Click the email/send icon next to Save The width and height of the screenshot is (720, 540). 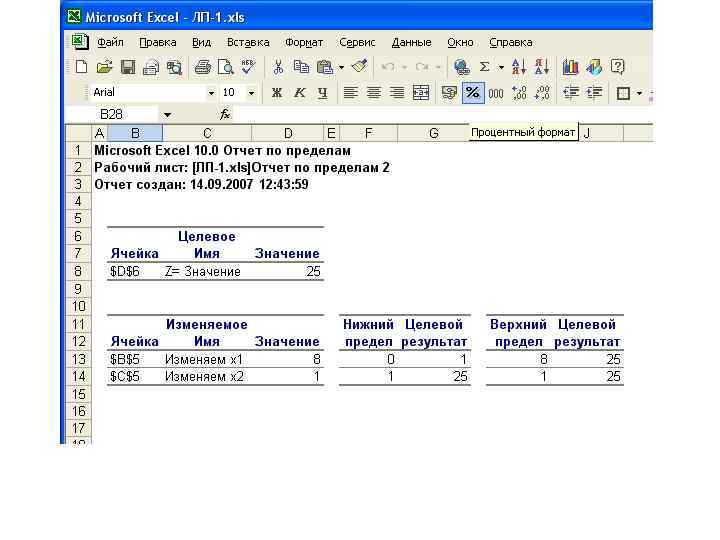(x=151, y=67)
